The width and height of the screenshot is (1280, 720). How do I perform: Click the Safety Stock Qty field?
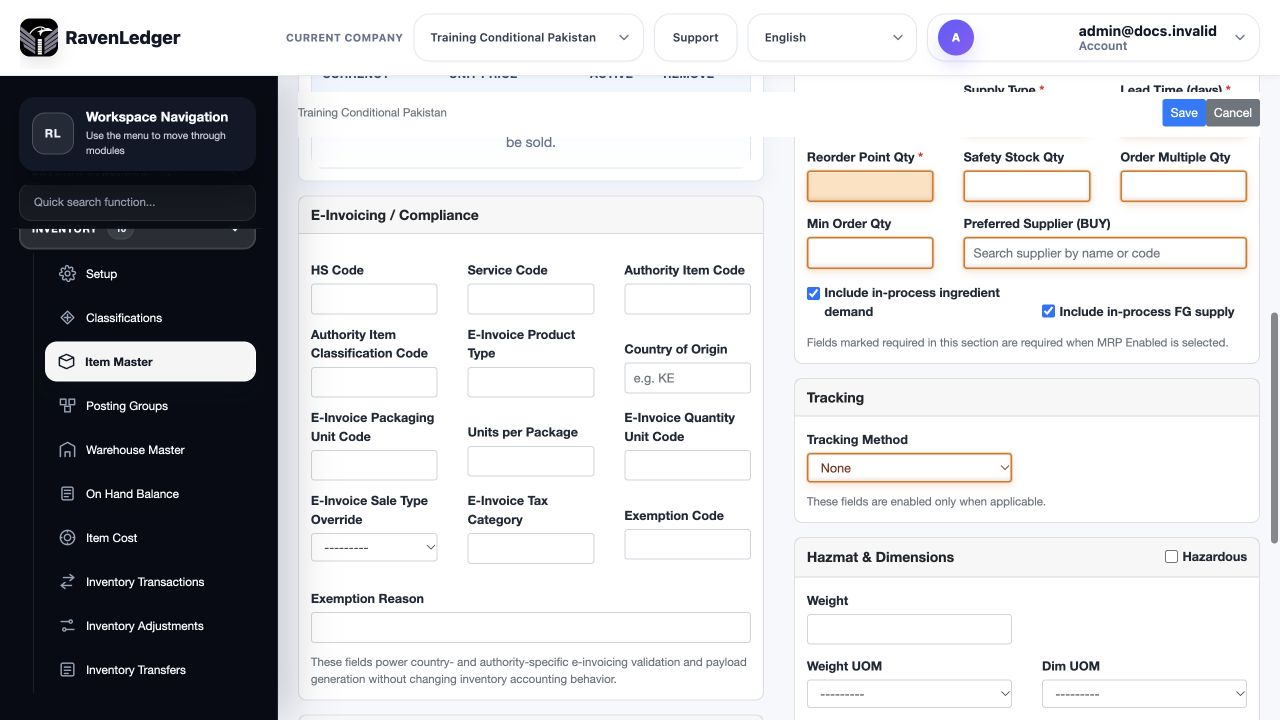[1027, 186]
